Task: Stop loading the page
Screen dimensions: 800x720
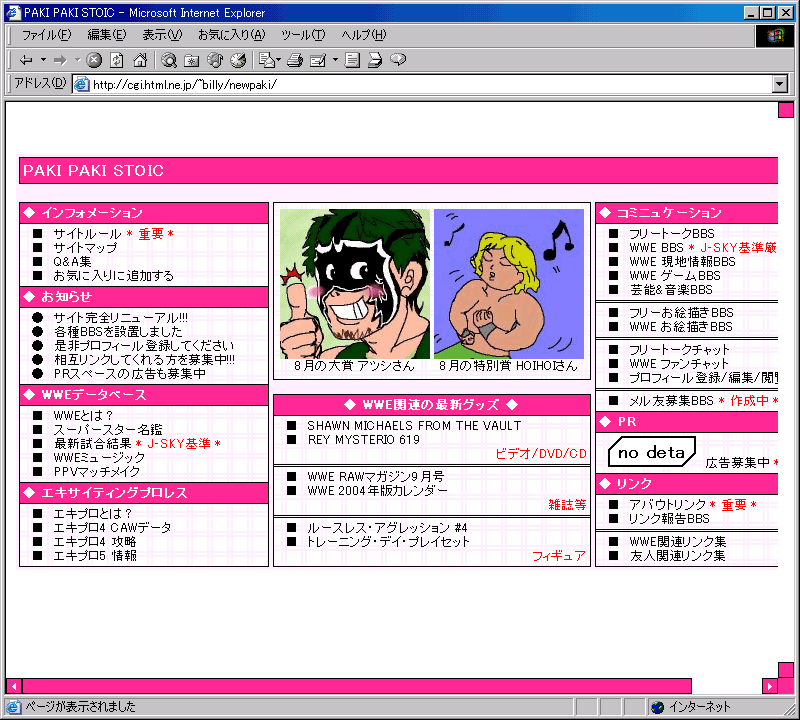Action: coord(94,60)
